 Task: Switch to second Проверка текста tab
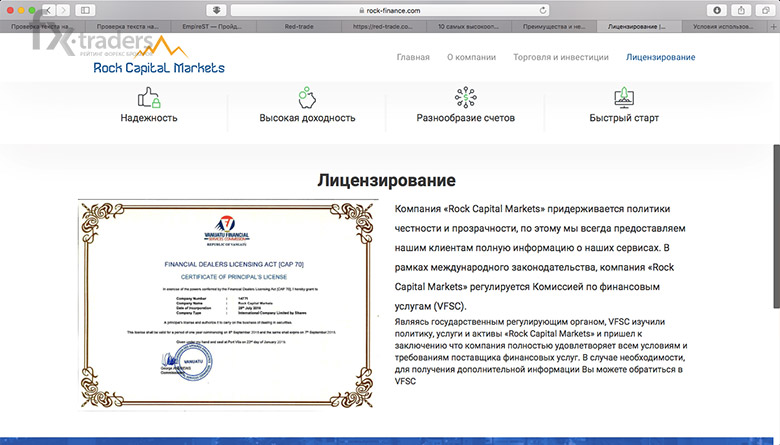[x=128, y=26]
